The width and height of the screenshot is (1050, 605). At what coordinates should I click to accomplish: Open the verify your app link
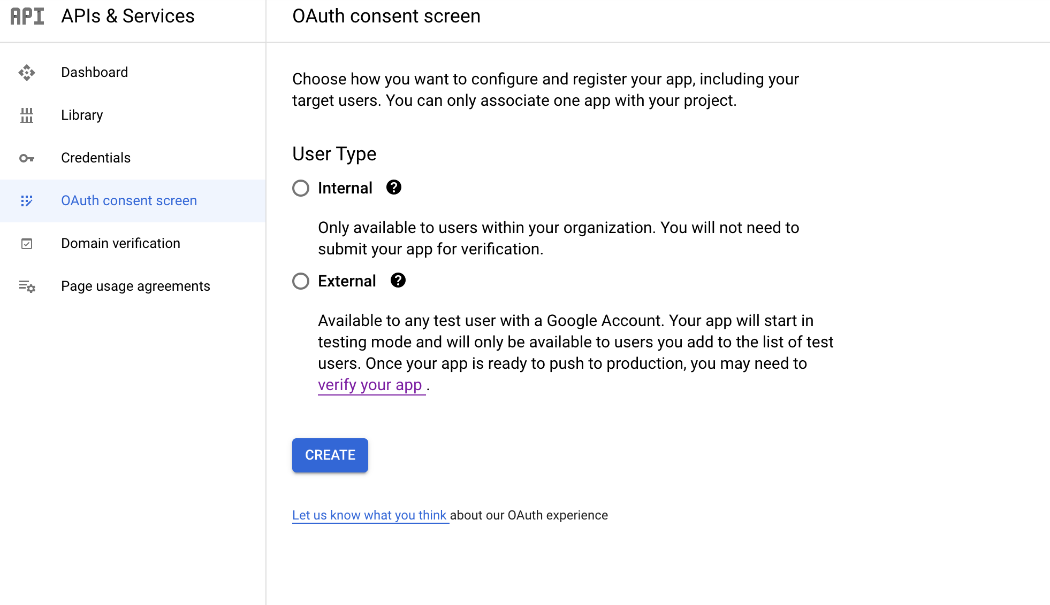(371, 384)
